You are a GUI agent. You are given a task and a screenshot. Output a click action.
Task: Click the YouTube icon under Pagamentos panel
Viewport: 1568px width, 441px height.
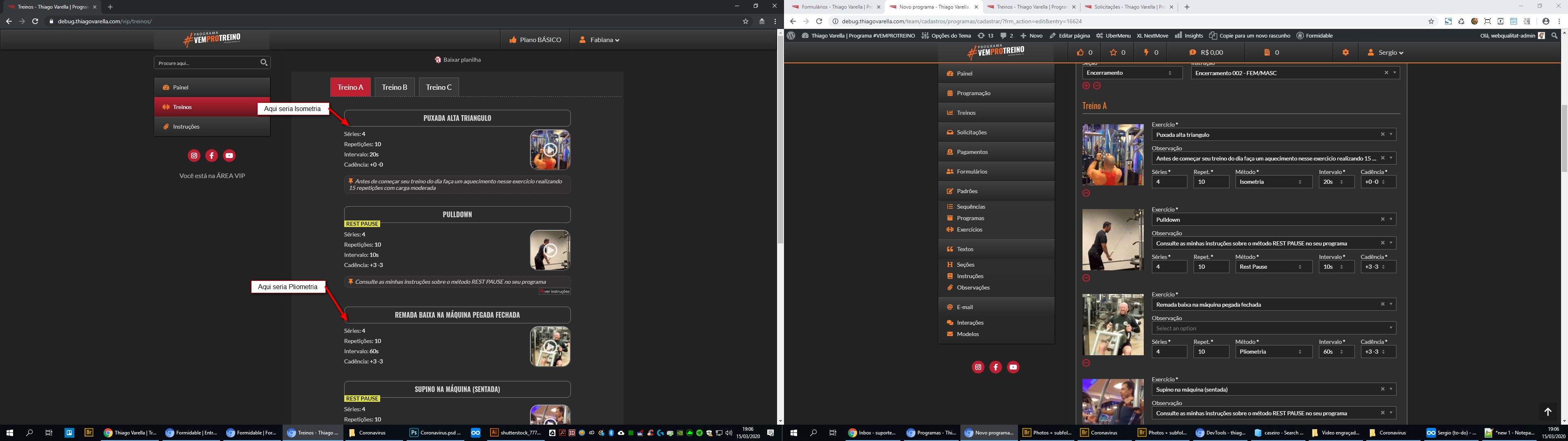1013,367
